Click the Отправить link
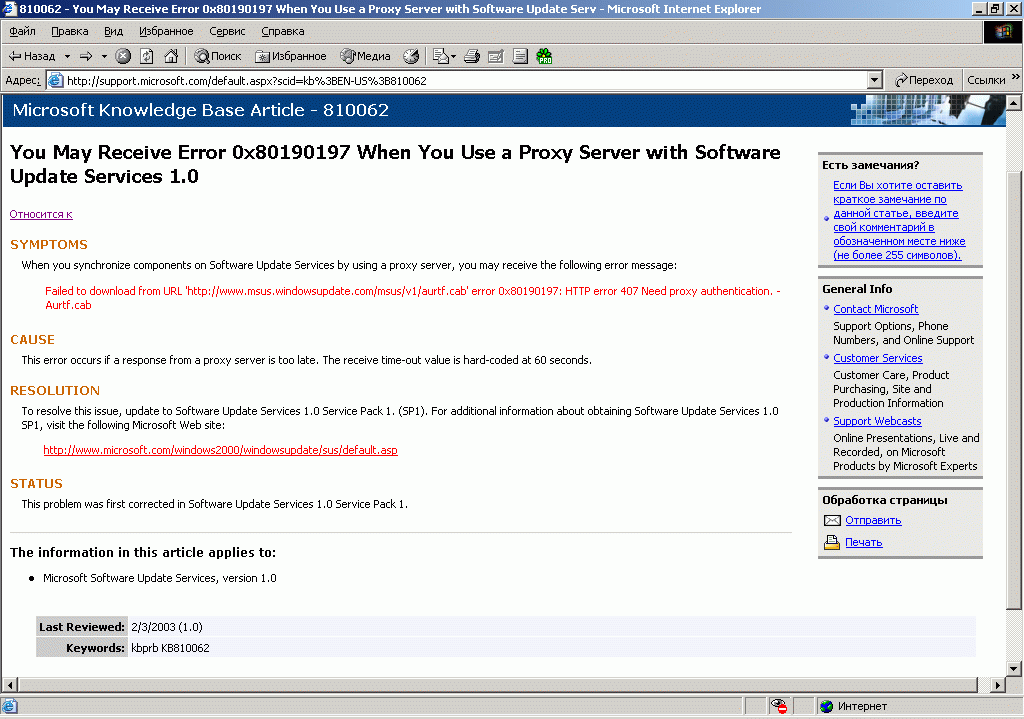The height and width of the screenshot is (719, 1024). point(872,520)
